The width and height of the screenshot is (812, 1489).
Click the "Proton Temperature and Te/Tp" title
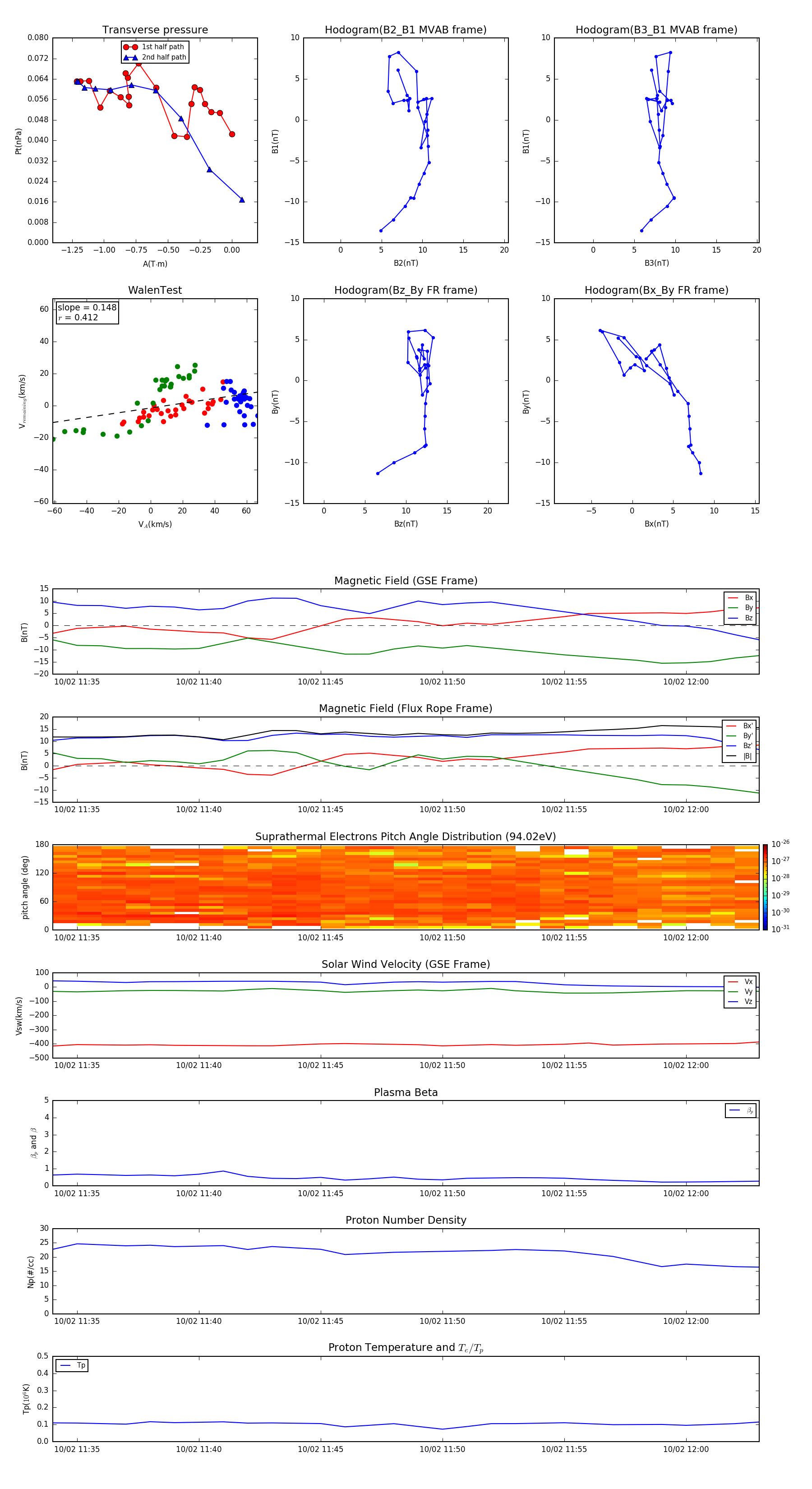click(x=406, y=1347)
